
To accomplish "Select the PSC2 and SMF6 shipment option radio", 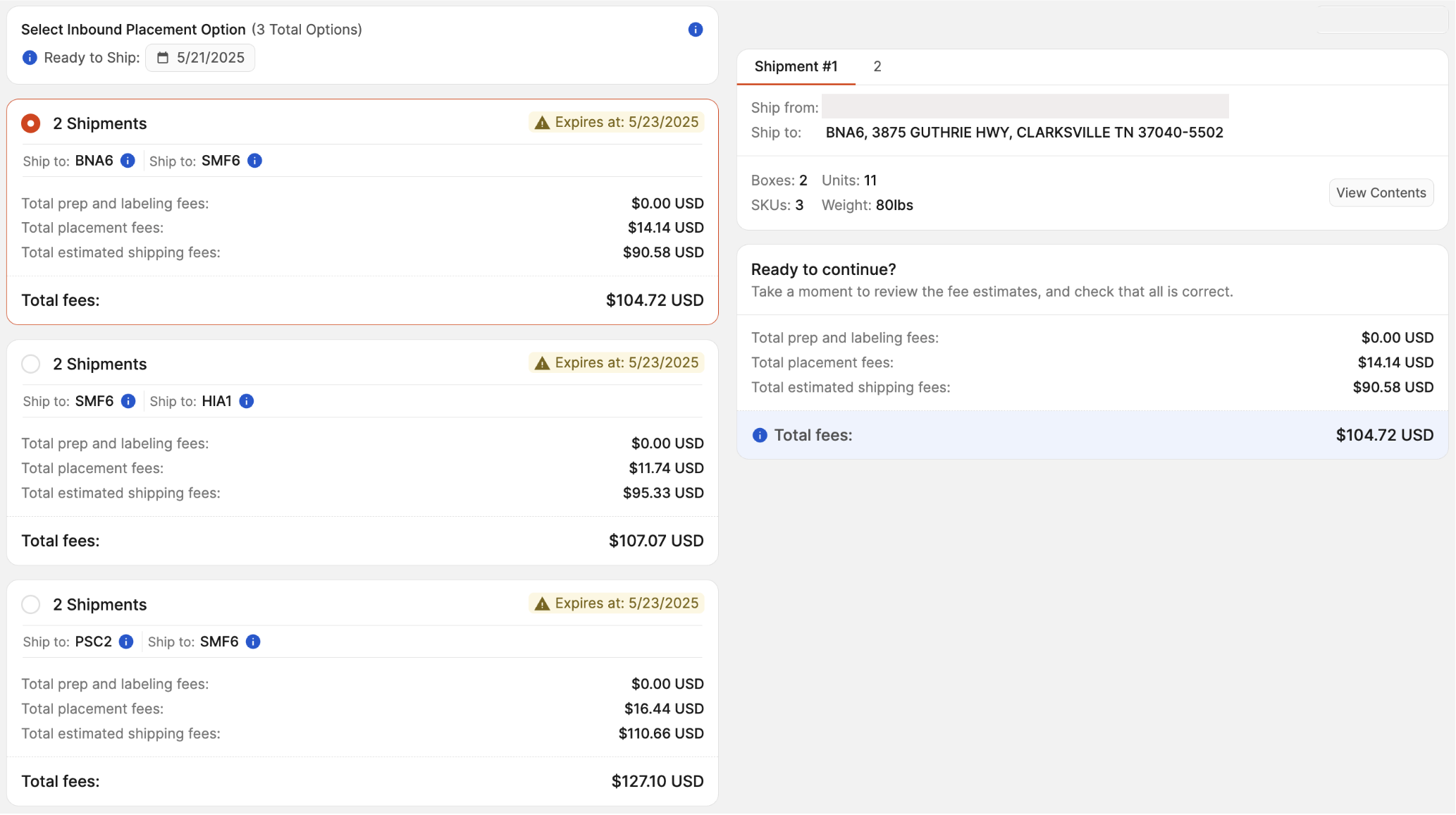I will pos(31,604).
